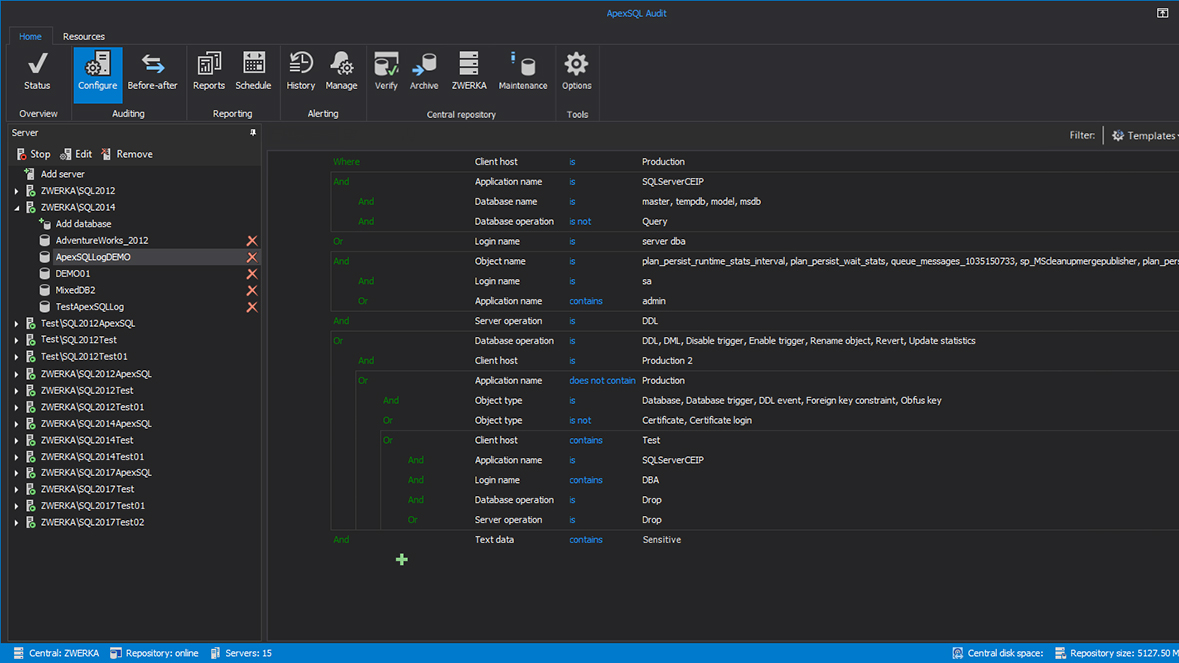This screenshot has height=663, width=1179.
Task: Select the ApexSQLLogDEMO database
Action: [x=92, y=257]
